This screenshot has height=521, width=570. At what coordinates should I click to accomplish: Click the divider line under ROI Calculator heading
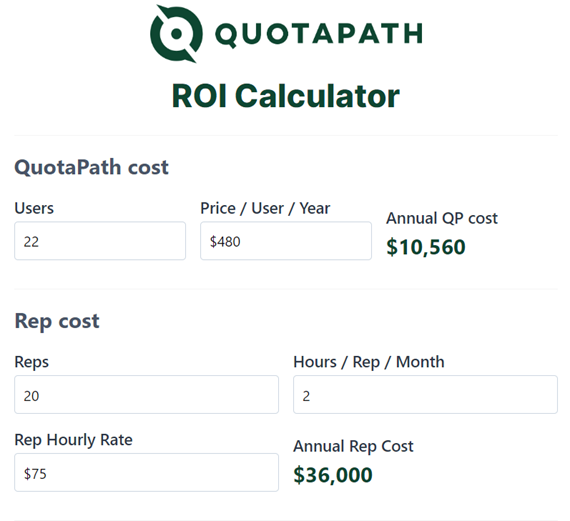tap(286, 135)
